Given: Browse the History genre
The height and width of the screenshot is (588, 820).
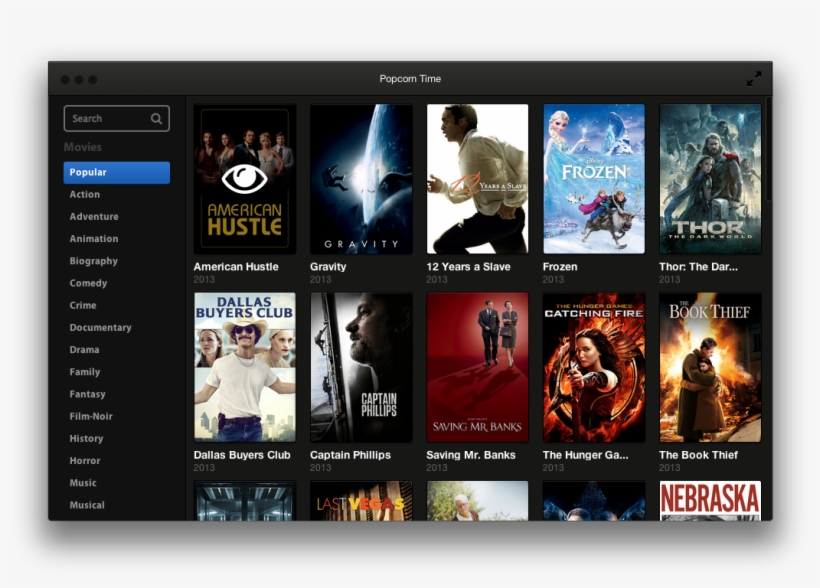Looking at the screenshot, I should click(86, 438).
